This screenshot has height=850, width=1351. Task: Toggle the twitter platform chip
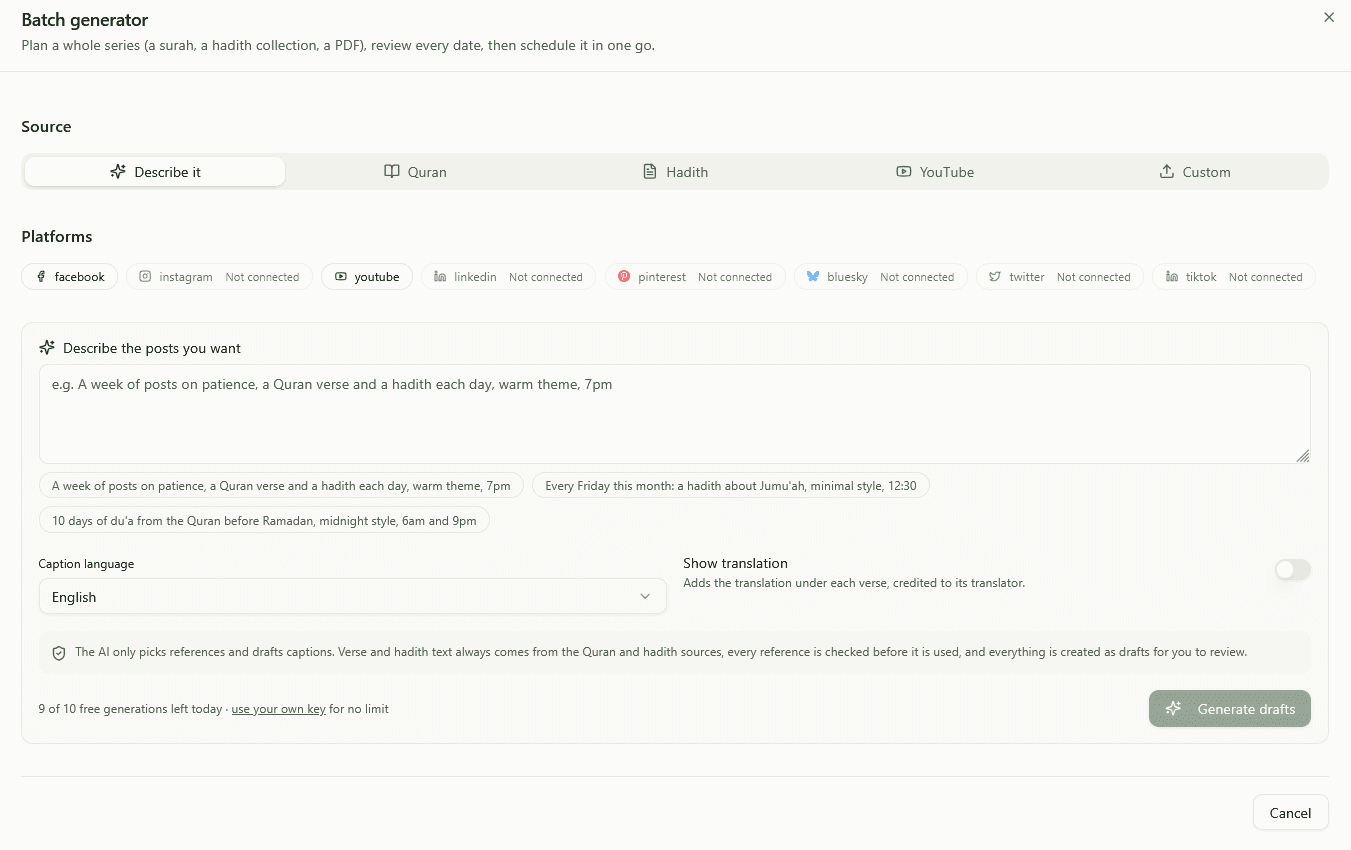pos(1060,277)
